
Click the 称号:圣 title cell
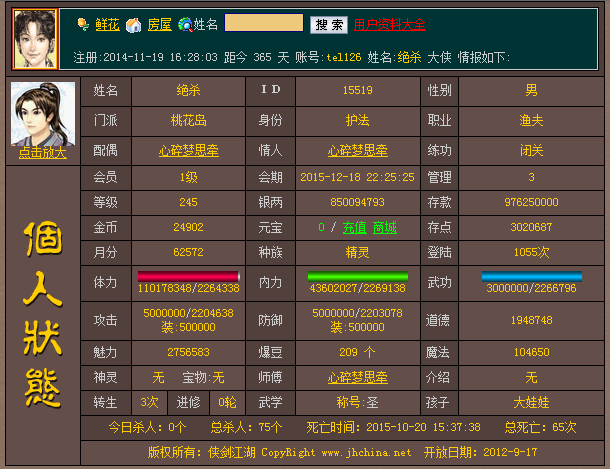(358, 402)
